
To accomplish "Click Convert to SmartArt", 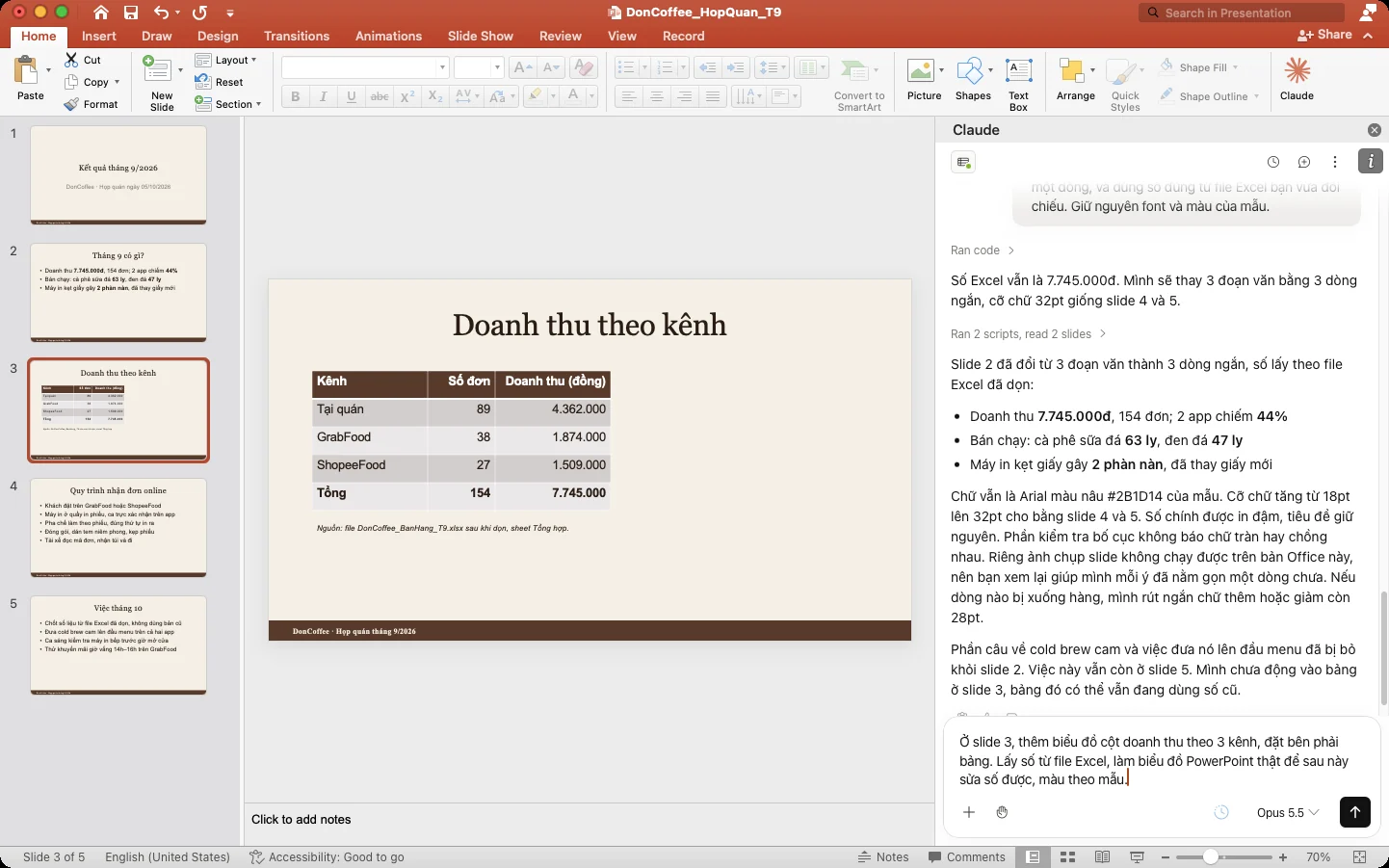I will (x=859, y=85).
